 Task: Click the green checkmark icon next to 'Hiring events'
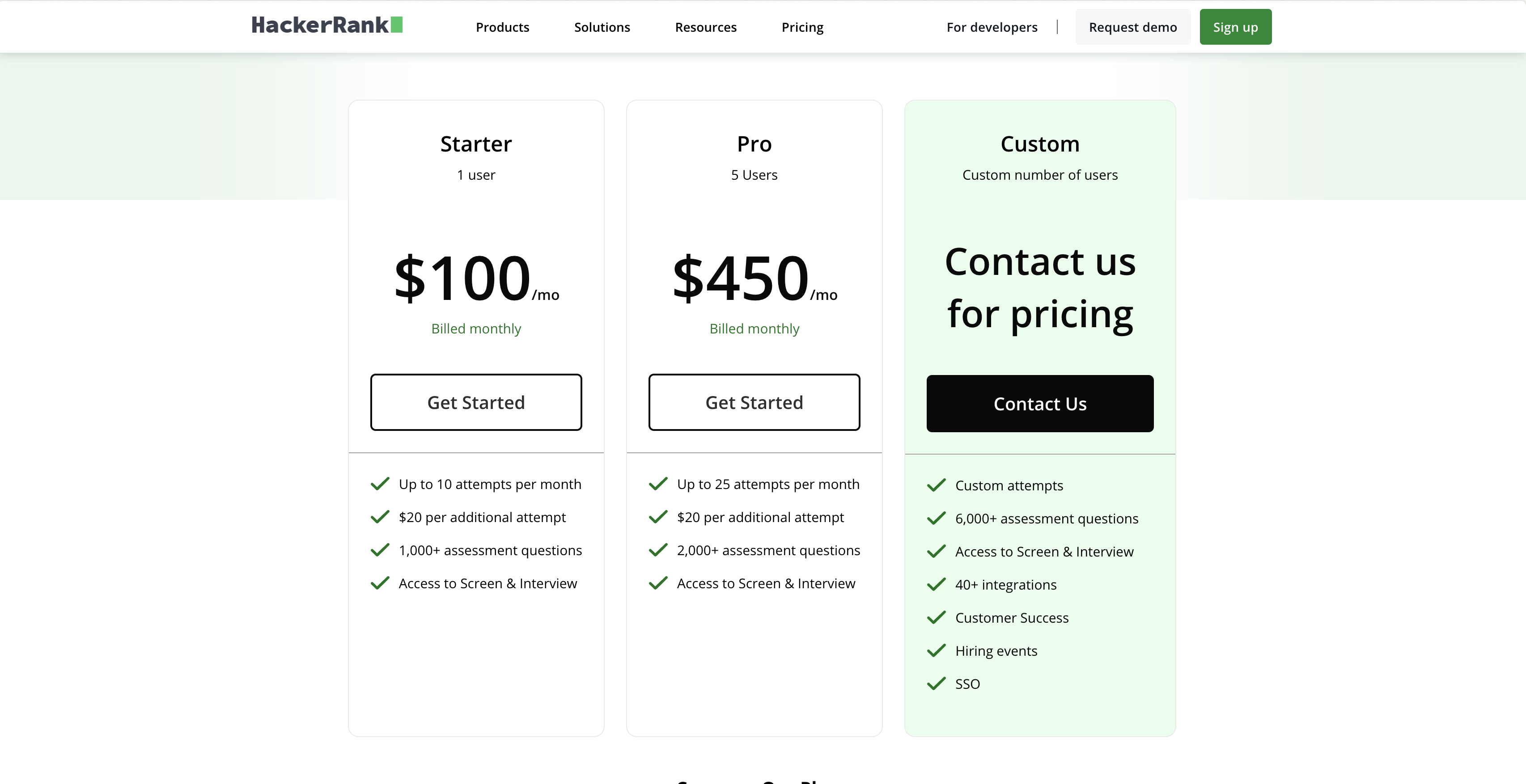936,650
